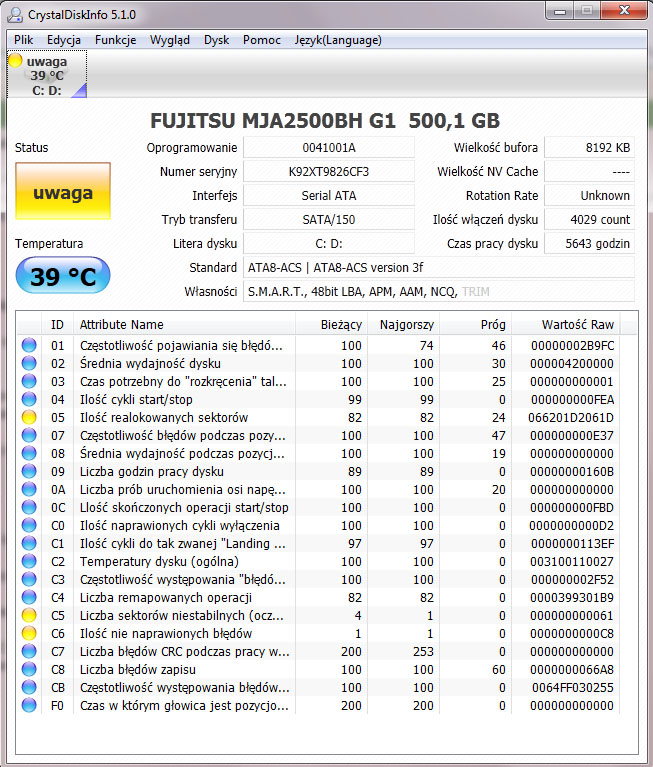The width and height of the screenshot is (653, 767).
Task: Click the ATA8-ACS standard field
Action: (x=439, y=267)
